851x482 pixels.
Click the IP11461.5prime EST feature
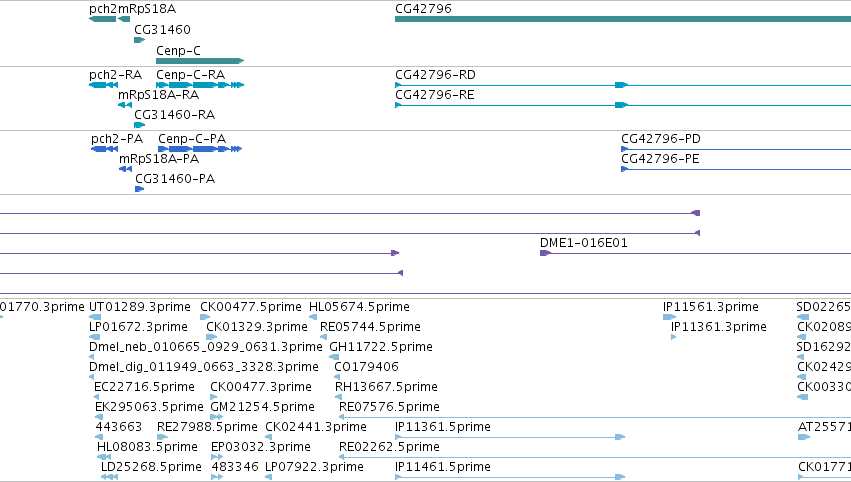510,477
